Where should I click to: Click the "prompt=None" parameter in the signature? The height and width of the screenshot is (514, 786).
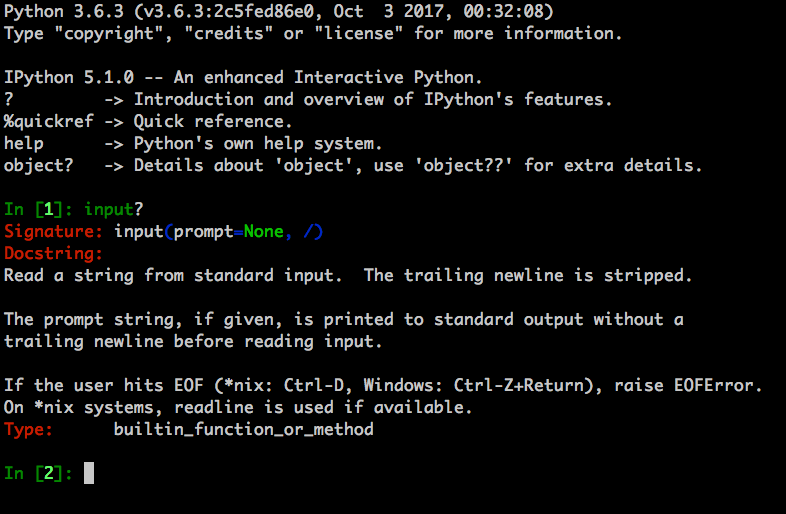[x=228, y=231]
